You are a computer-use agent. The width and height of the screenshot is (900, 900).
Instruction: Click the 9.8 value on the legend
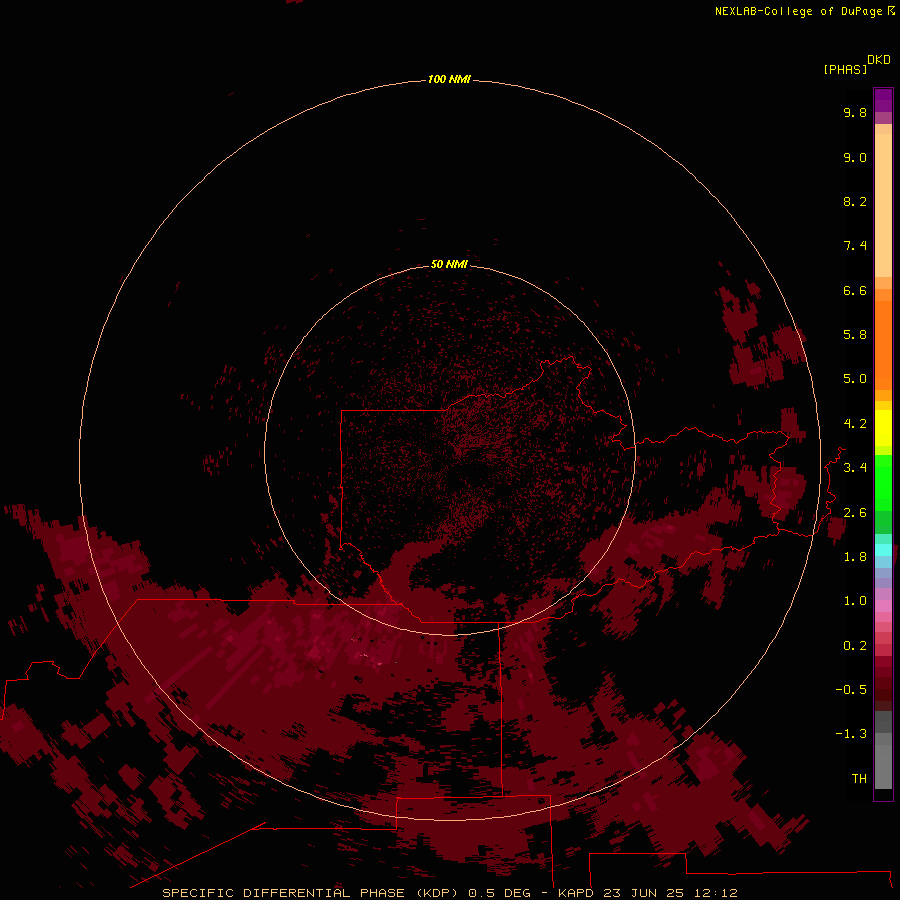pos(855,112)
